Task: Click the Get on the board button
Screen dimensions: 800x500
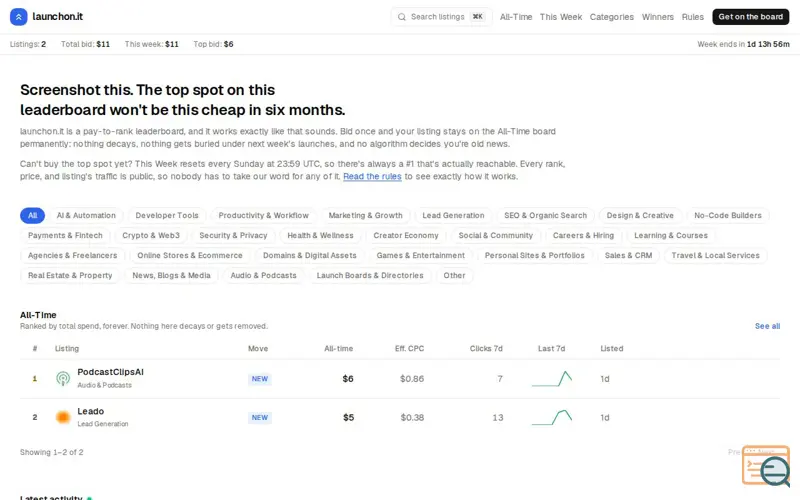Action: pyautogui.click(x=751, y=17)
